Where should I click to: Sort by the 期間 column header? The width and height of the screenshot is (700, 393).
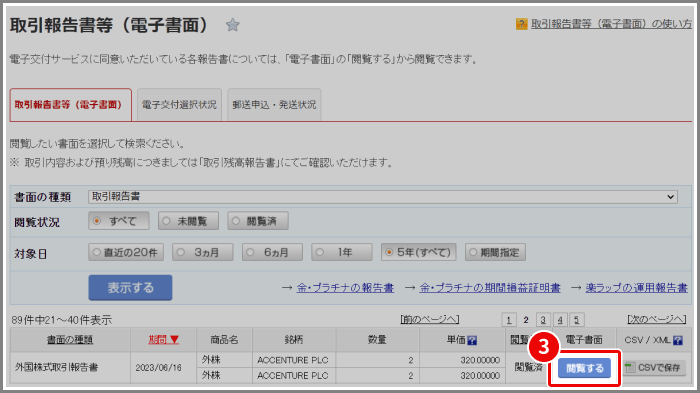[x=163, y=340]
